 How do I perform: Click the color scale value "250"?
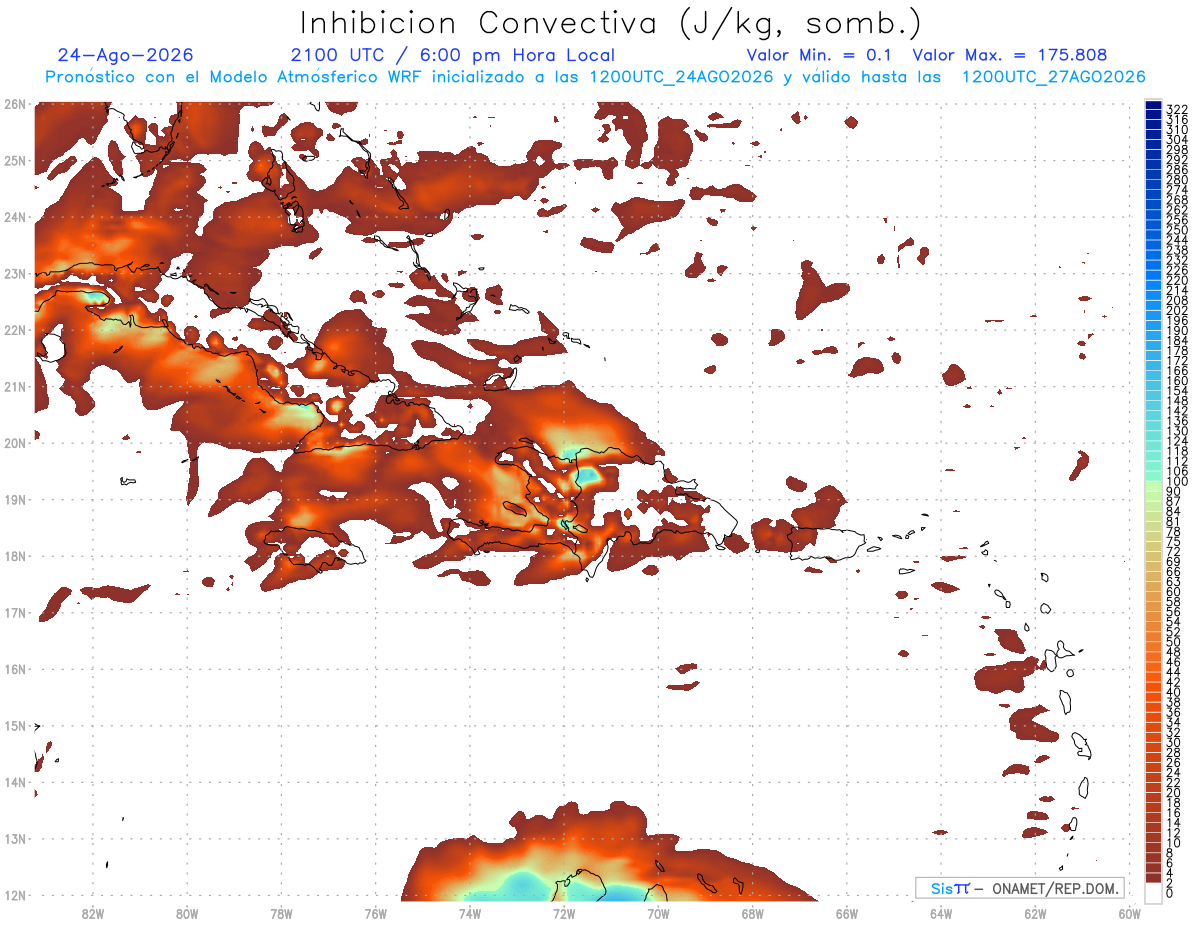tap(1177, 230)
